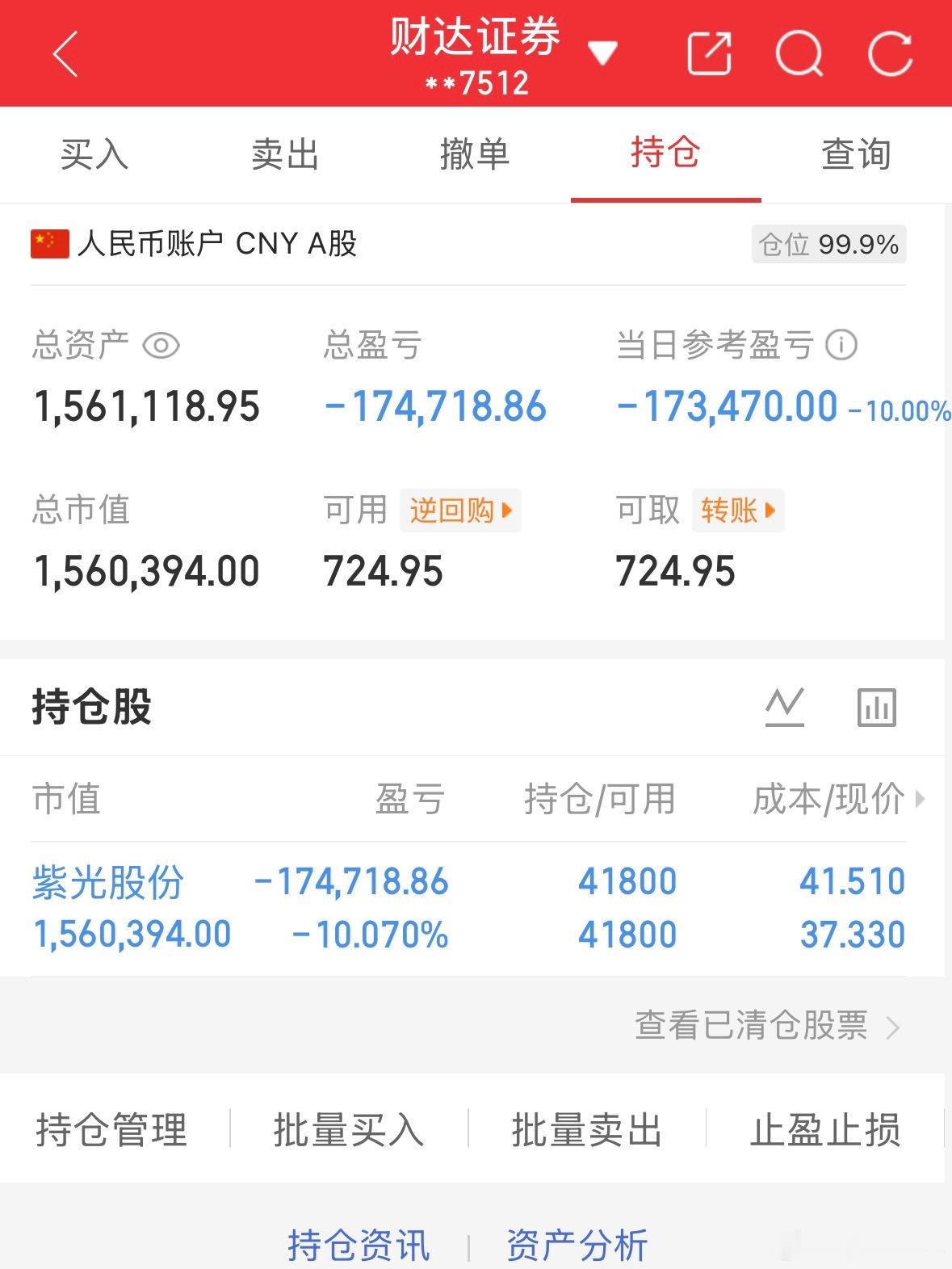View cleared stocks via 查看已清仓股票
Screen dimensions: 952x1269
click(751, 1026)
